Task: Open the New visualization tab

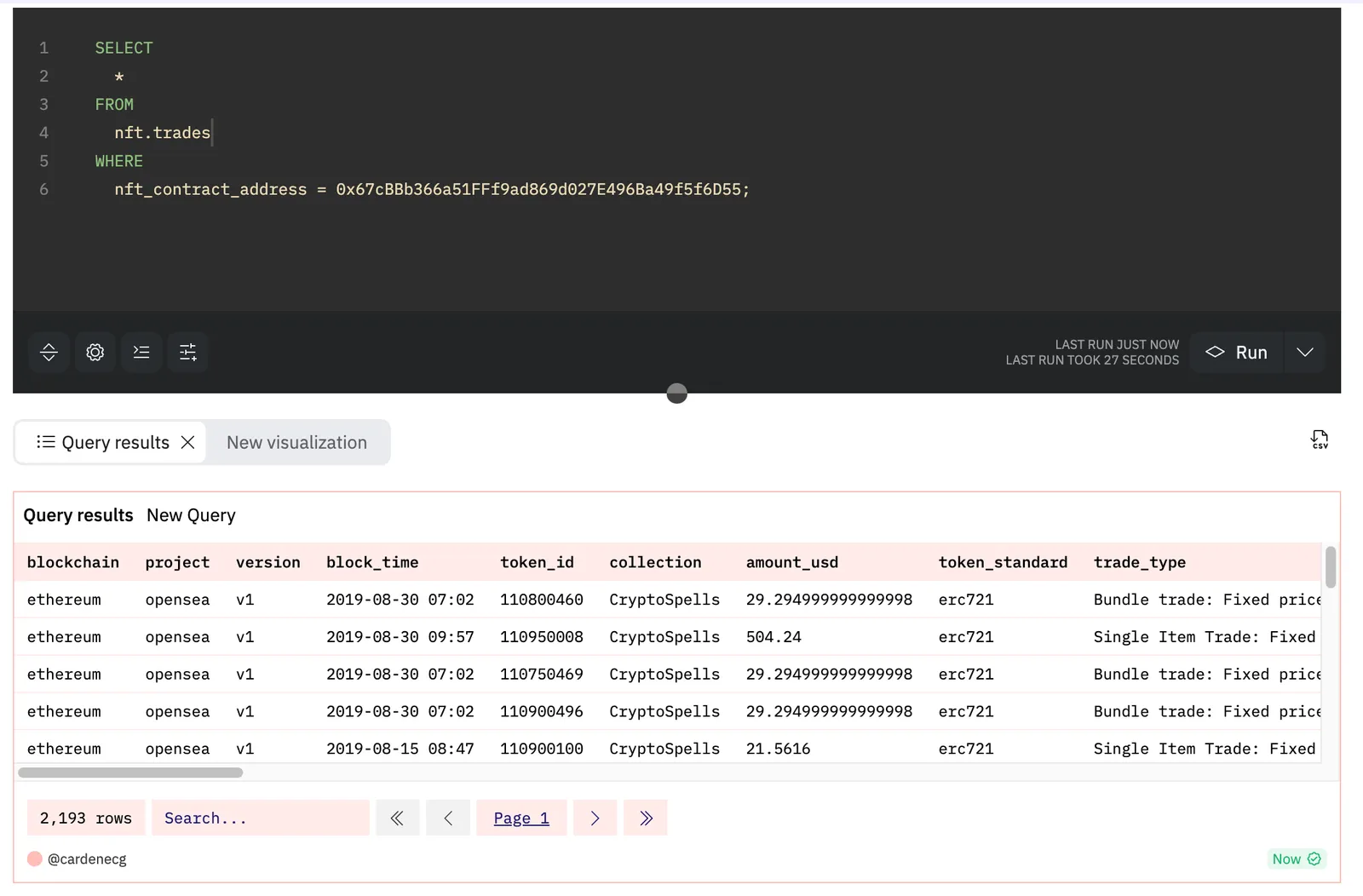Action: tap(296, 442)
